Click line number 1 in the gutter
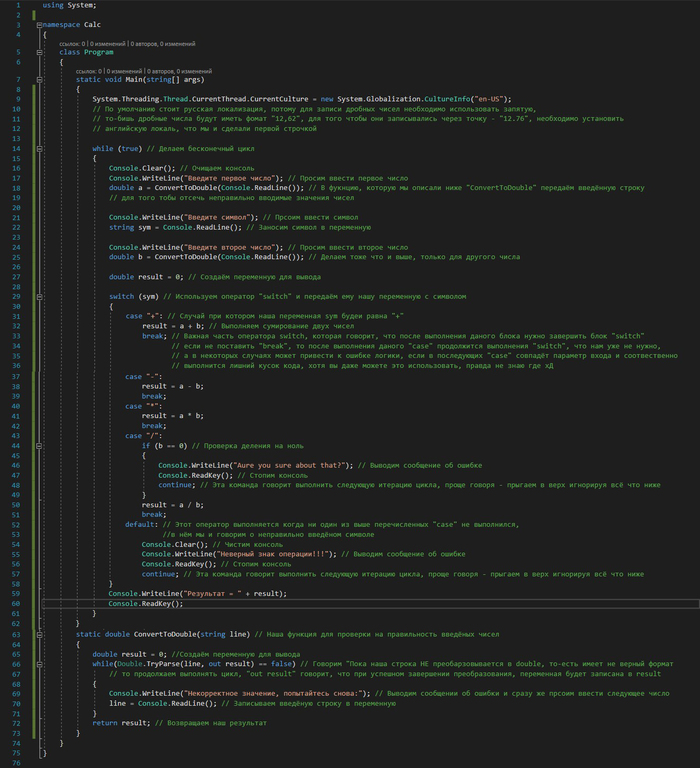This screenshot has height=768, width=700. (x=17, y=5)
